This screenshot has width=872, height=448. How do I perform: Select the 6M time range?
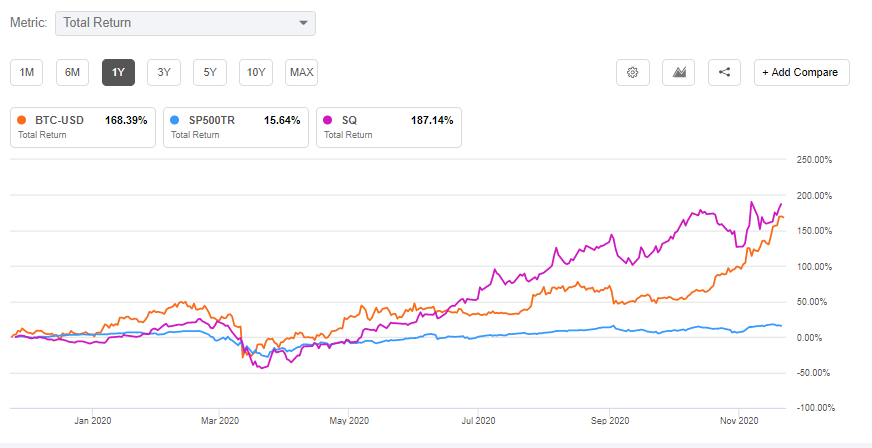pos(72,72)
